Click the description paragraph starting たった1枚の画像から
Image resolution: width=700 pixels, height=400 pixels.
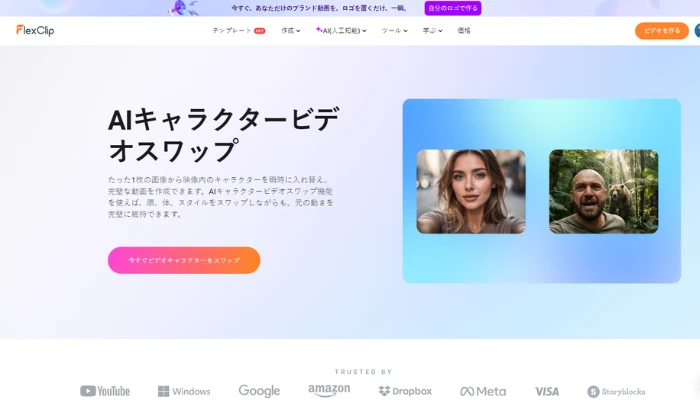[221, 197]
